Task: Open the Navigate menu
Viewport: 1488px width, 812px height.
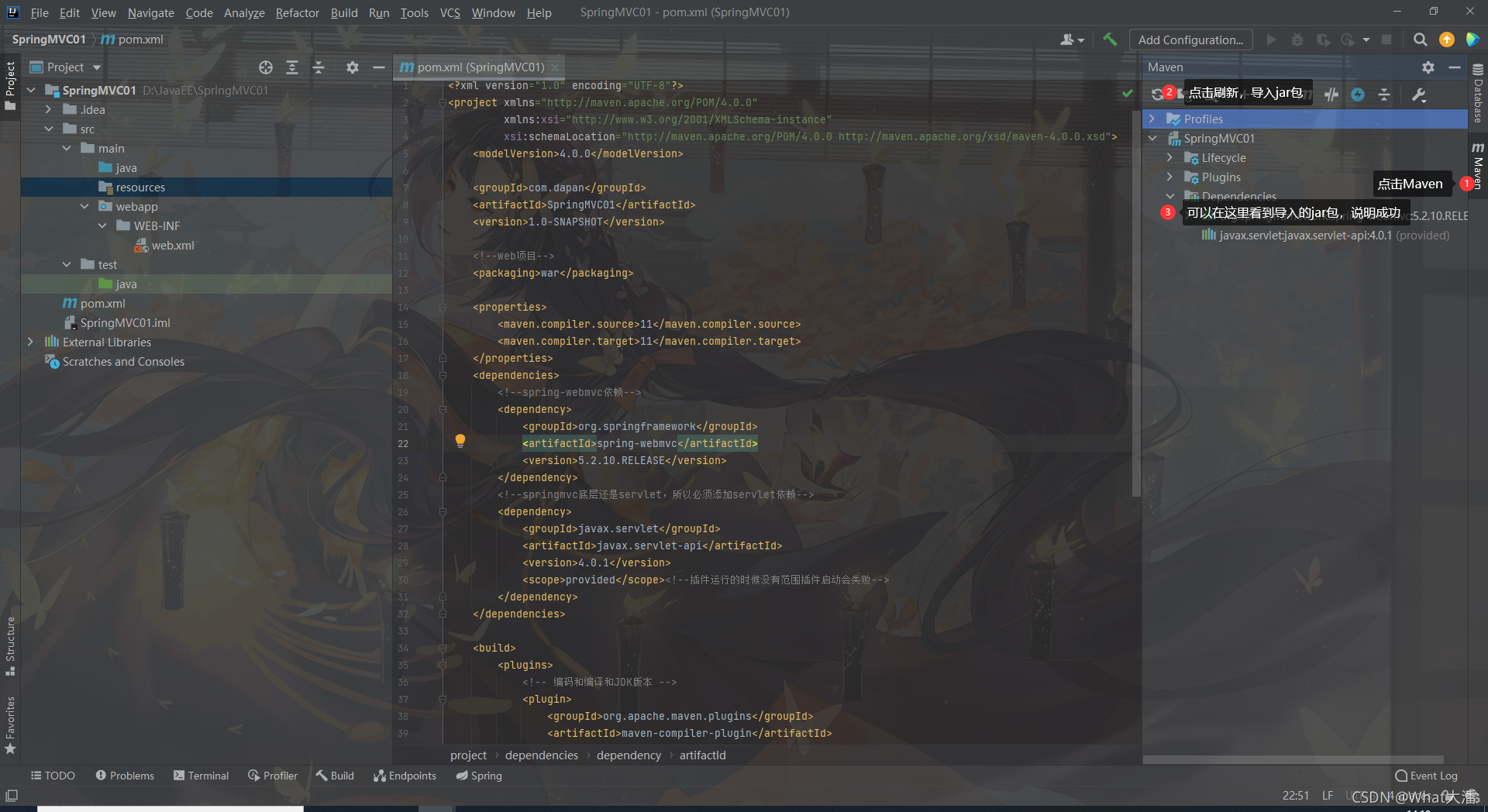Action: (151, 12)
